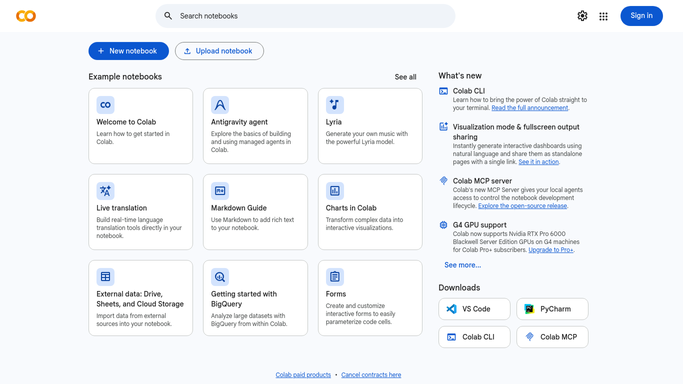Open the Markdown Guide notebook title
Screen dimensions: 683x384
pos(239,208)
